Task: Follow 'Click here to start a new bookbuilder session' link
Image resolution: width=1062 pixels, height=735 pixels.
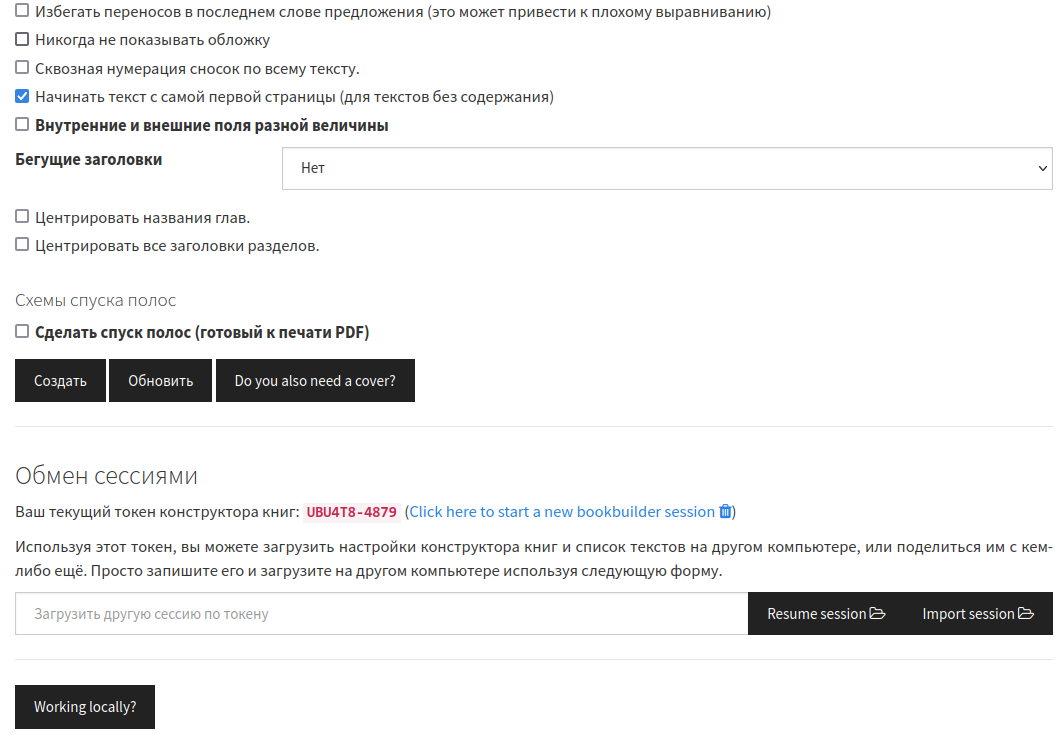Action: 561,512
